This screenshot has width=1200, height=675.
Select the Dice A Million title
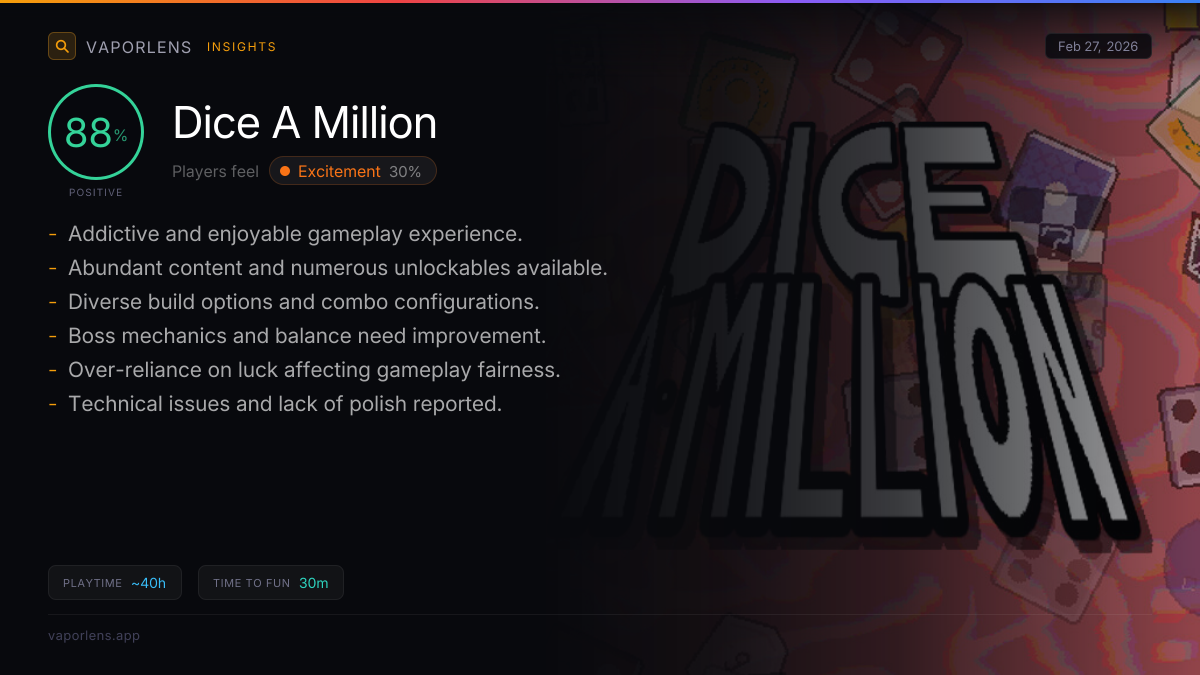point(305,123)
